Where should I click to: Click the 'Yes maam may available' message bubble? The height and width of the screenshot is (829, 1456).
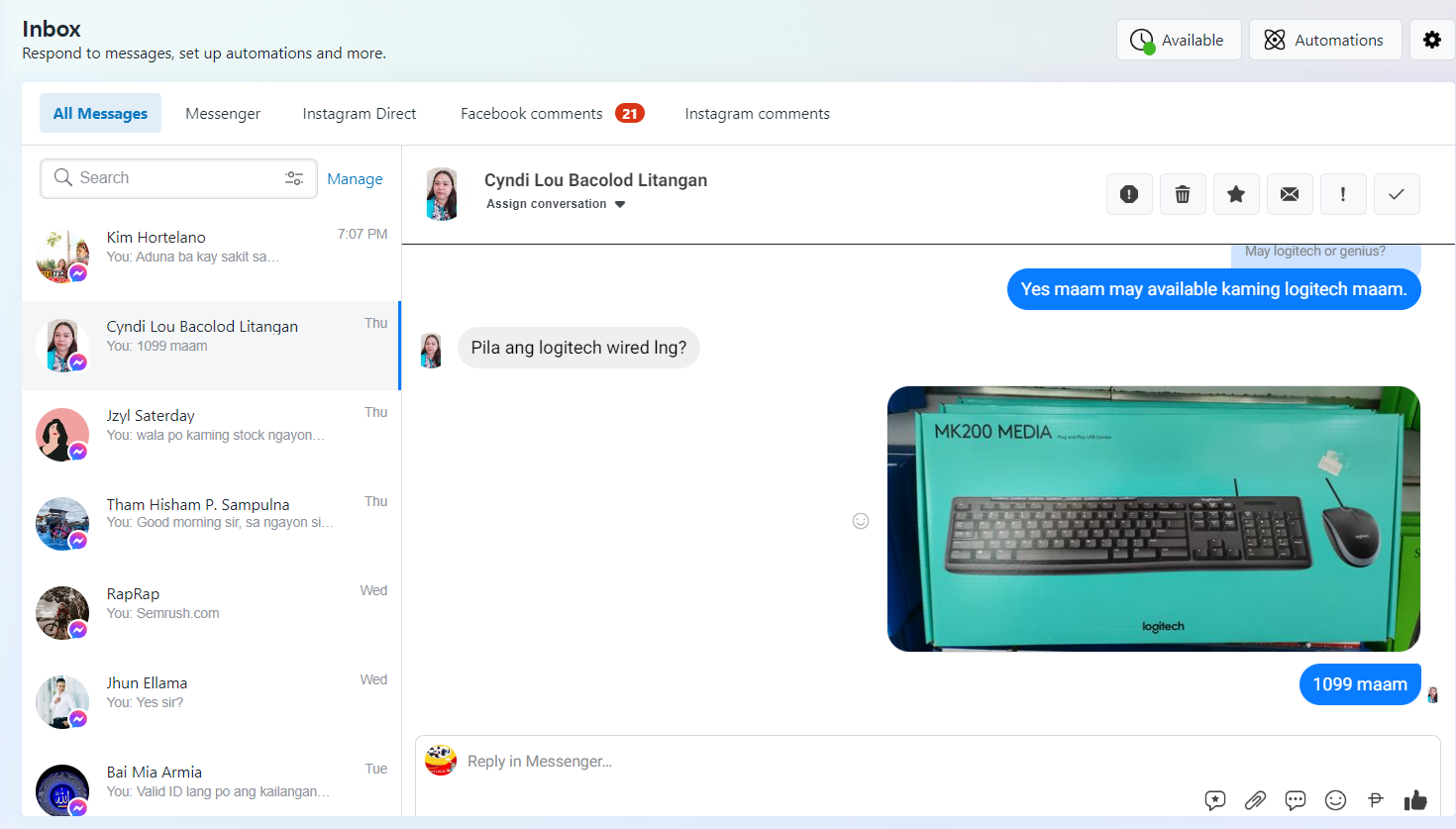click(x=1214, y=289)
